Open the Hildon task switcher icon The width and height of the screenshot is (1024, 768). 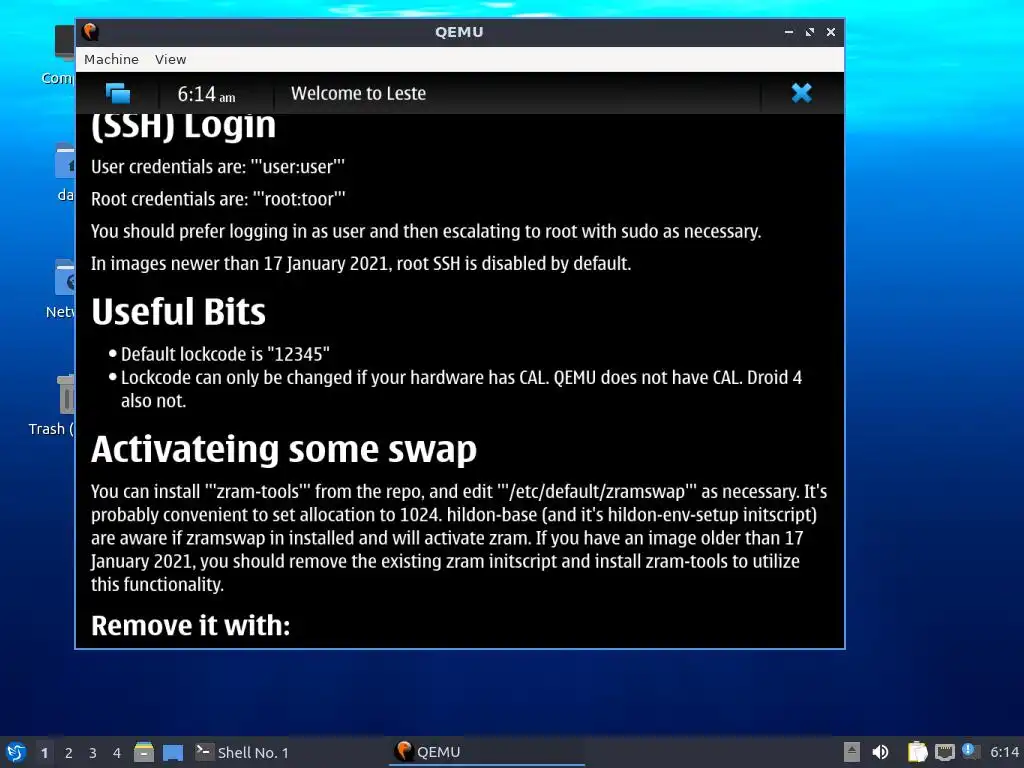(x=118, y=93)
